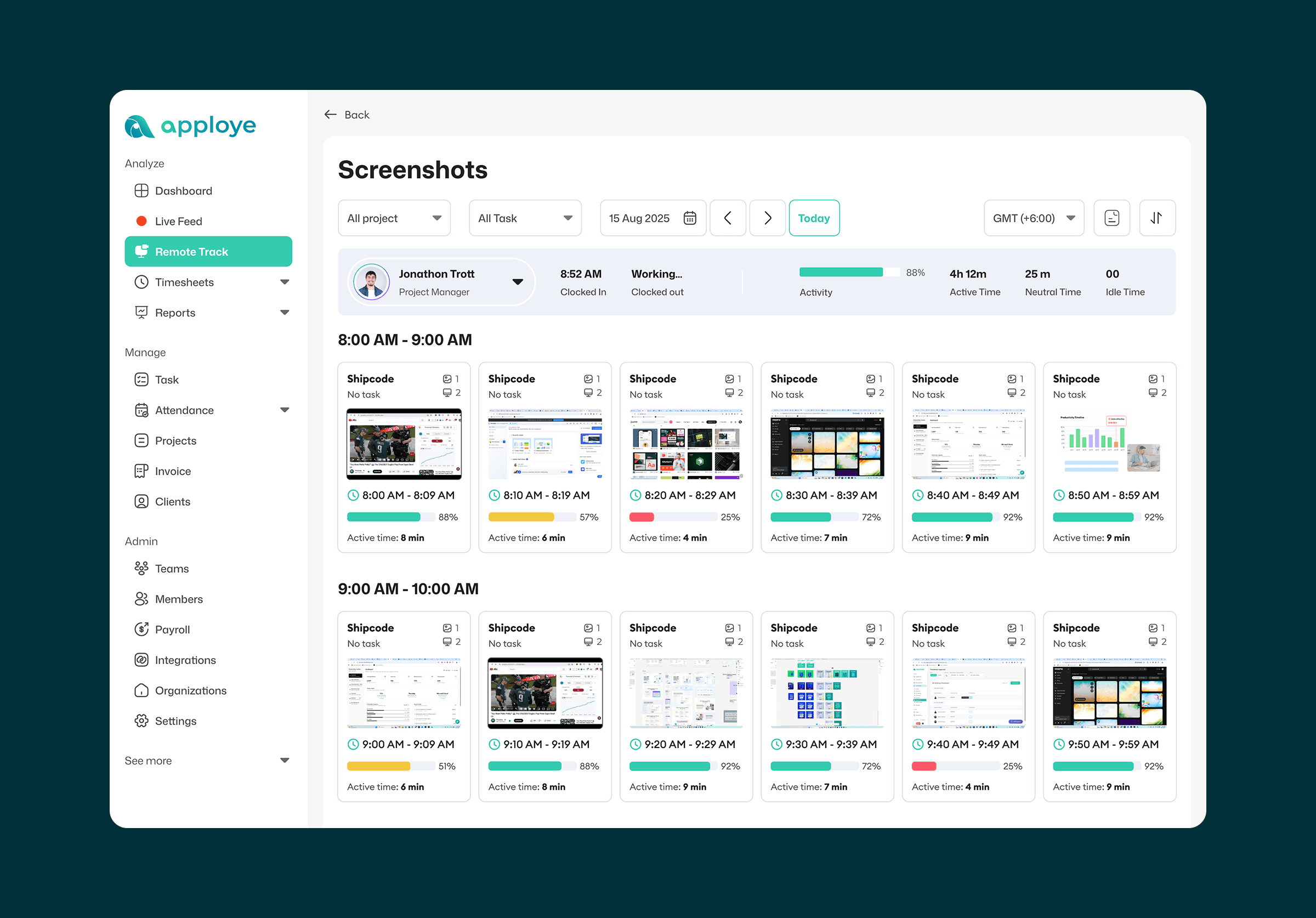Screen dimensions: 1316x918
Task: Click the calendar icon in date field
Action: click(689, 218)
